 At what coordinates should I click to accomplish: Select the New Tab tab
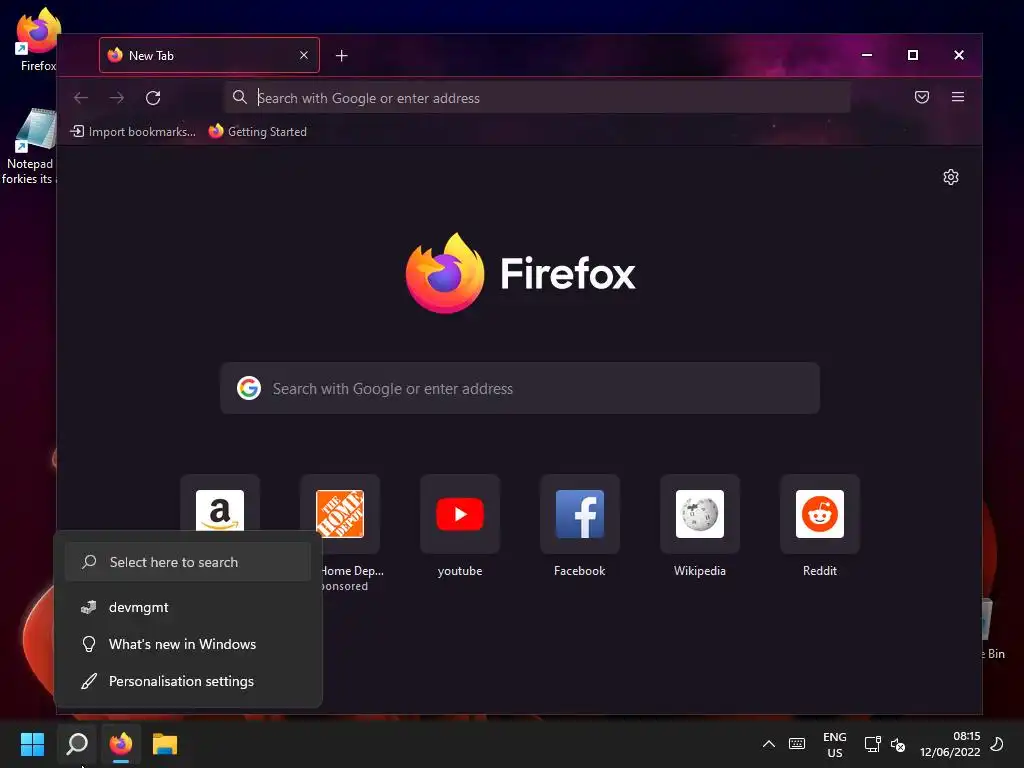209,56
